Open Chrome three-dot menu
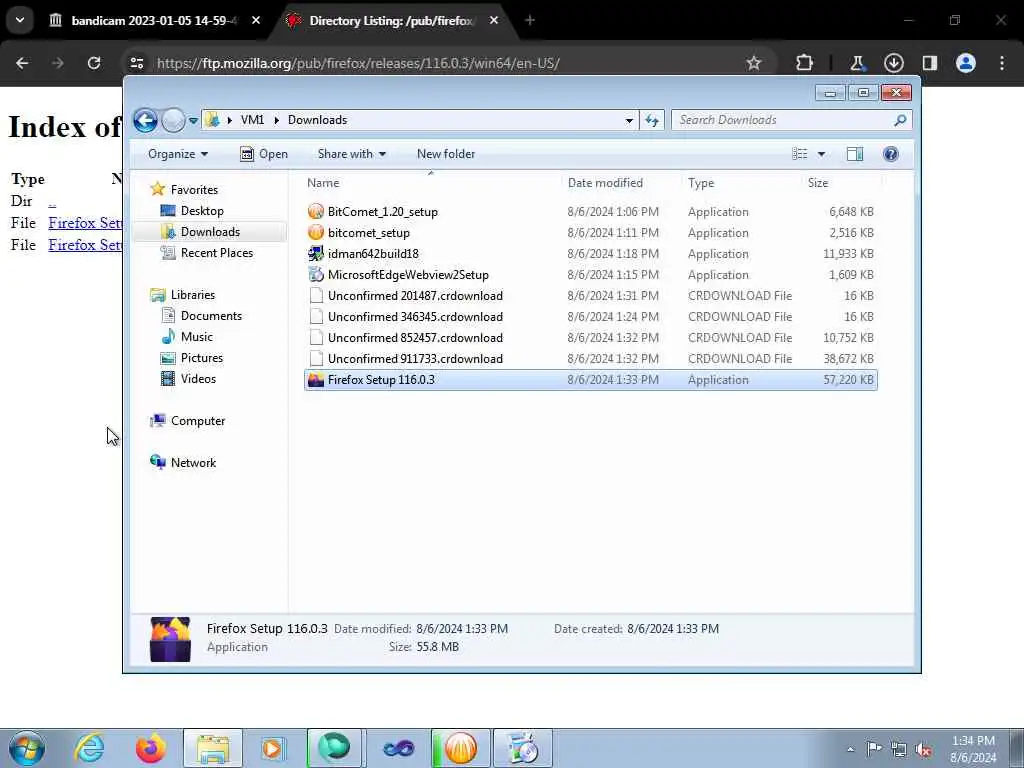Image resolution: width=1024 pixels, height=768 pixels. (x=1002, y=63)
